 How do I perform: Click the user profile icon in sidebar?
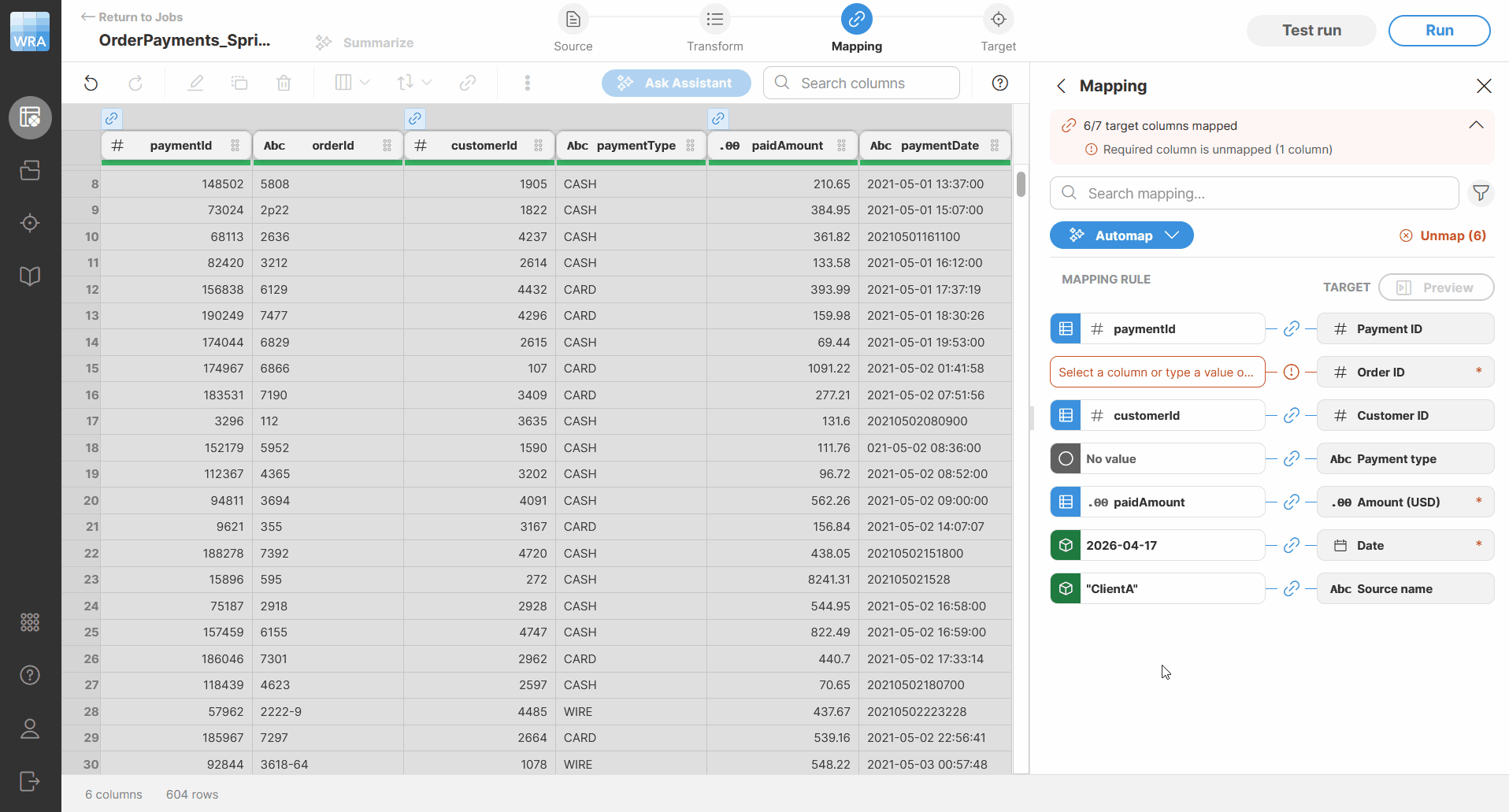tap(30, 729)
